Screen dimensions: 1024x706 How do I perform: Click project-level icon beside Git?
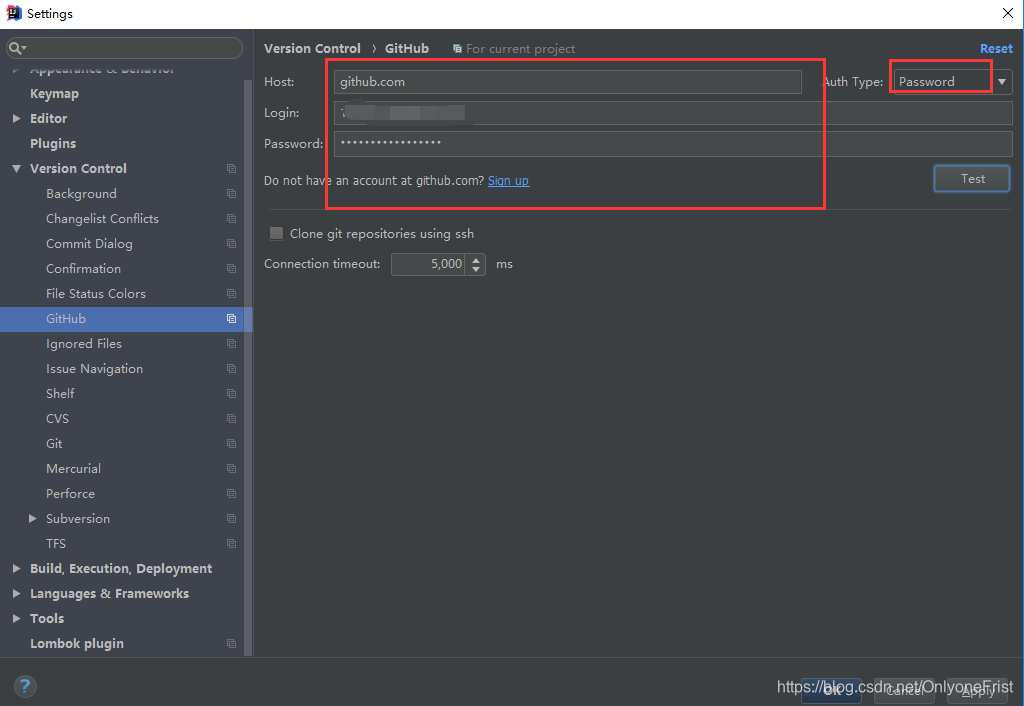pos(231,443)
